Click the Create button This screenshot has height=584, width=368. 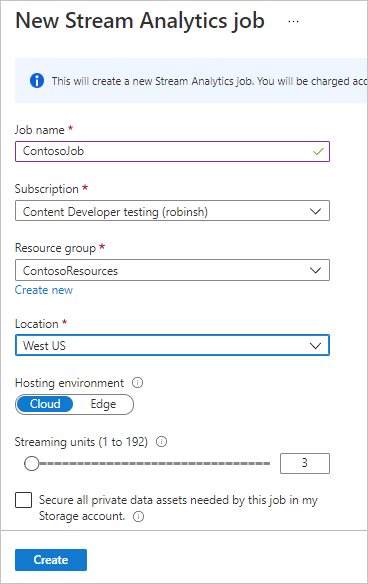51,560
